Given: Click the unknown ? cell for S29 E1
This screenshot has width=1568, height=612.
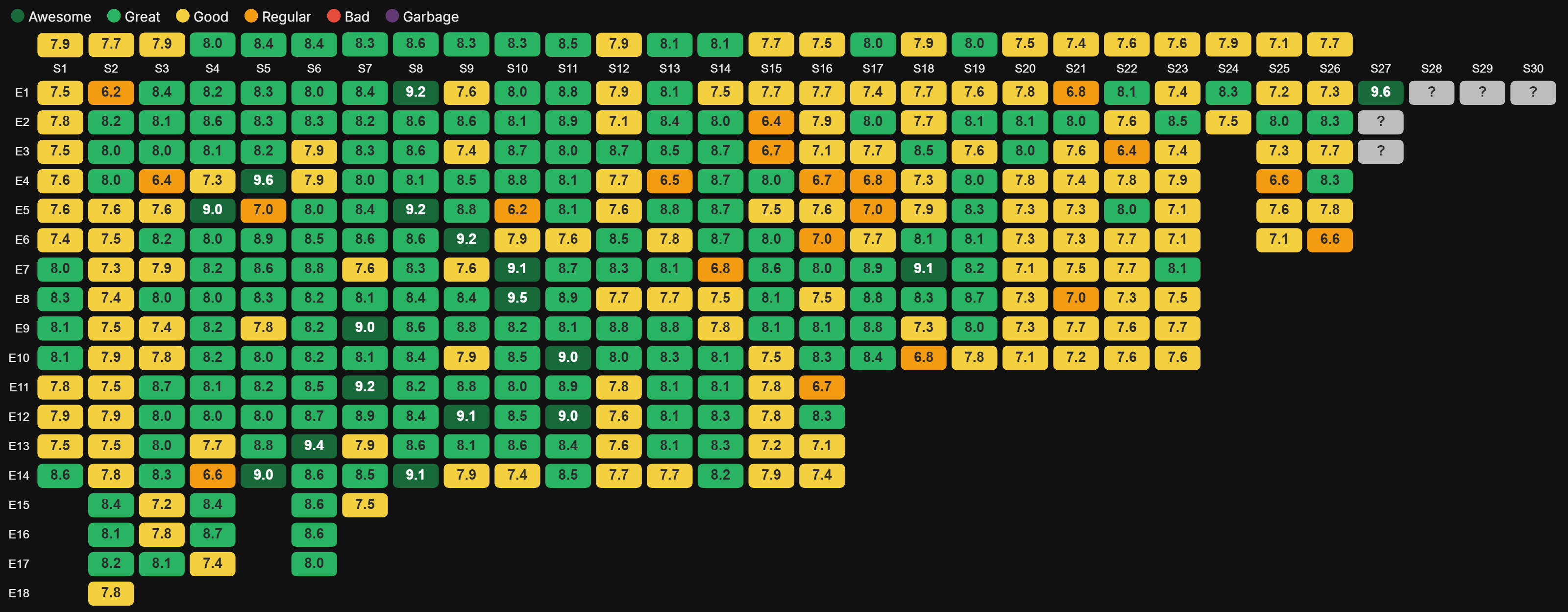Looking at the screenshot, I should (1482, 93).
